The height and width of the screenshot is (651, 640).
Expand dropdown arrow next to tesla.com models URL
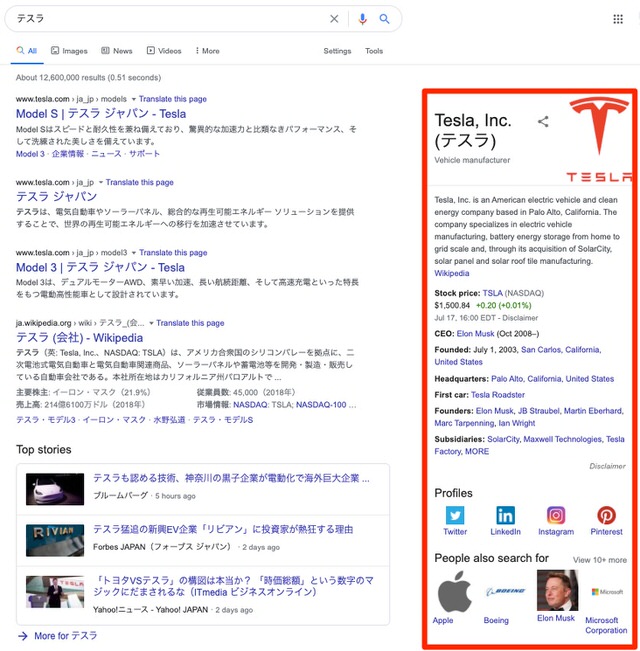click(x=134, y=99)
